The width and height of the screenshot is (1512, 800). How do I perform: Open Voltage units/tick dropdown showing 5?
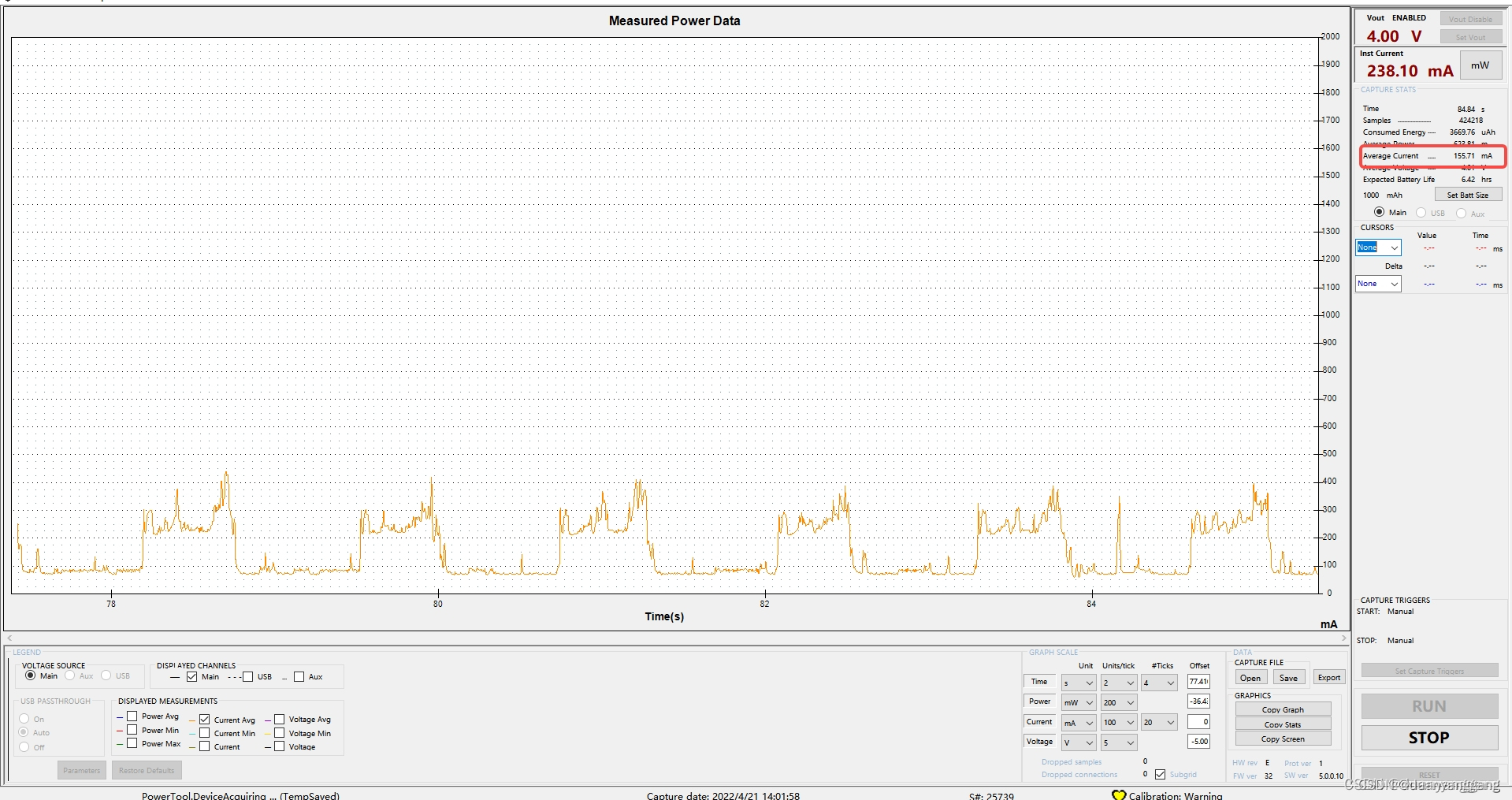coord(1119,742)
